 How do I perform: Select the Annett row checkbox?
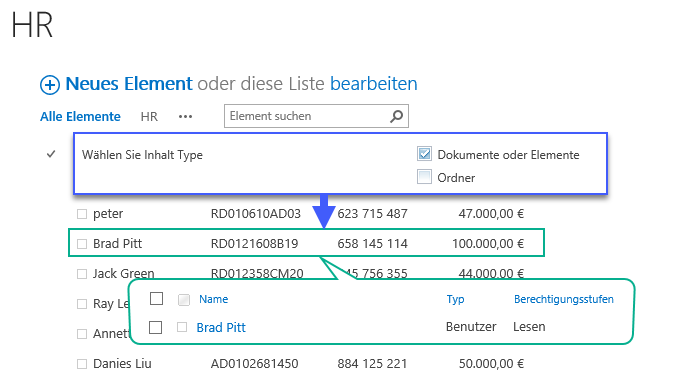[82, 334]
